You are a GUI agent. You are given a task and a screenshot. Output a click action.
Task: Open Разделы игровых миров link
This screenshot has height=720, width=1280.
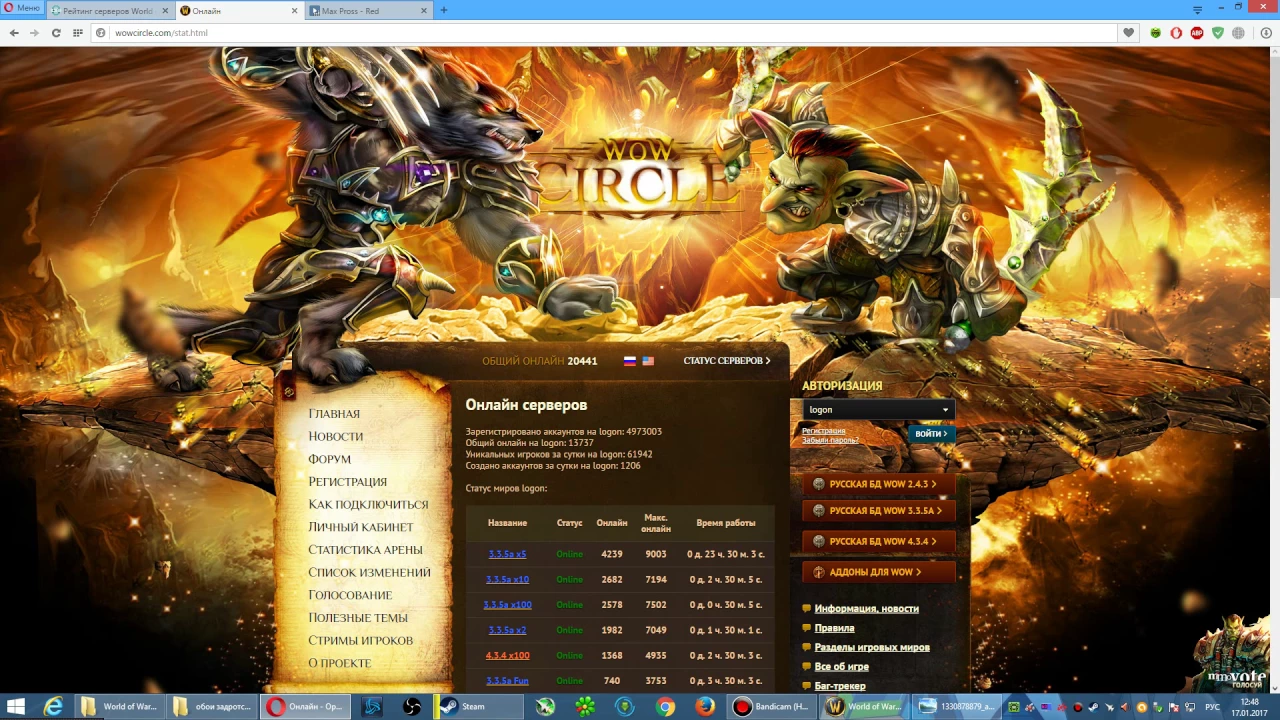pyautogui.click(x=872, y=648)
